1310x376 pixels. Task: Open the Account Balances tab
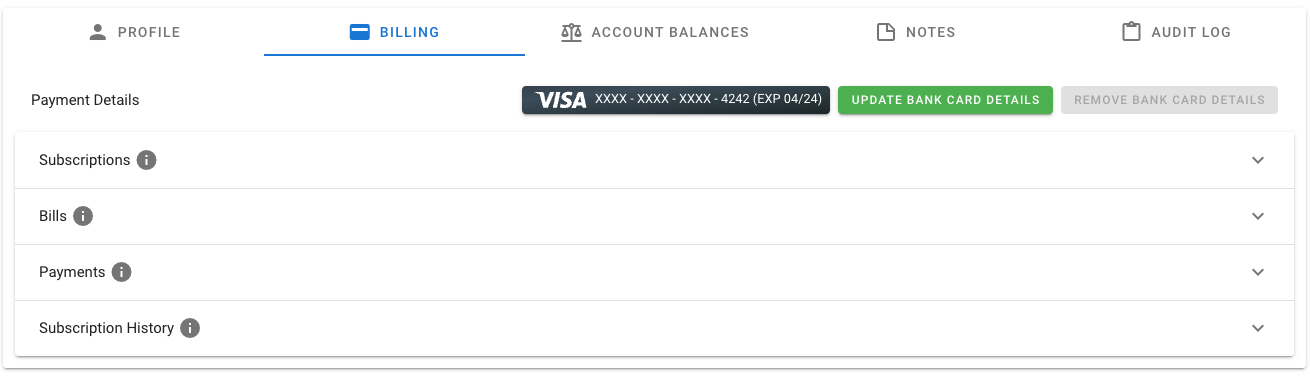pos(655,32)
